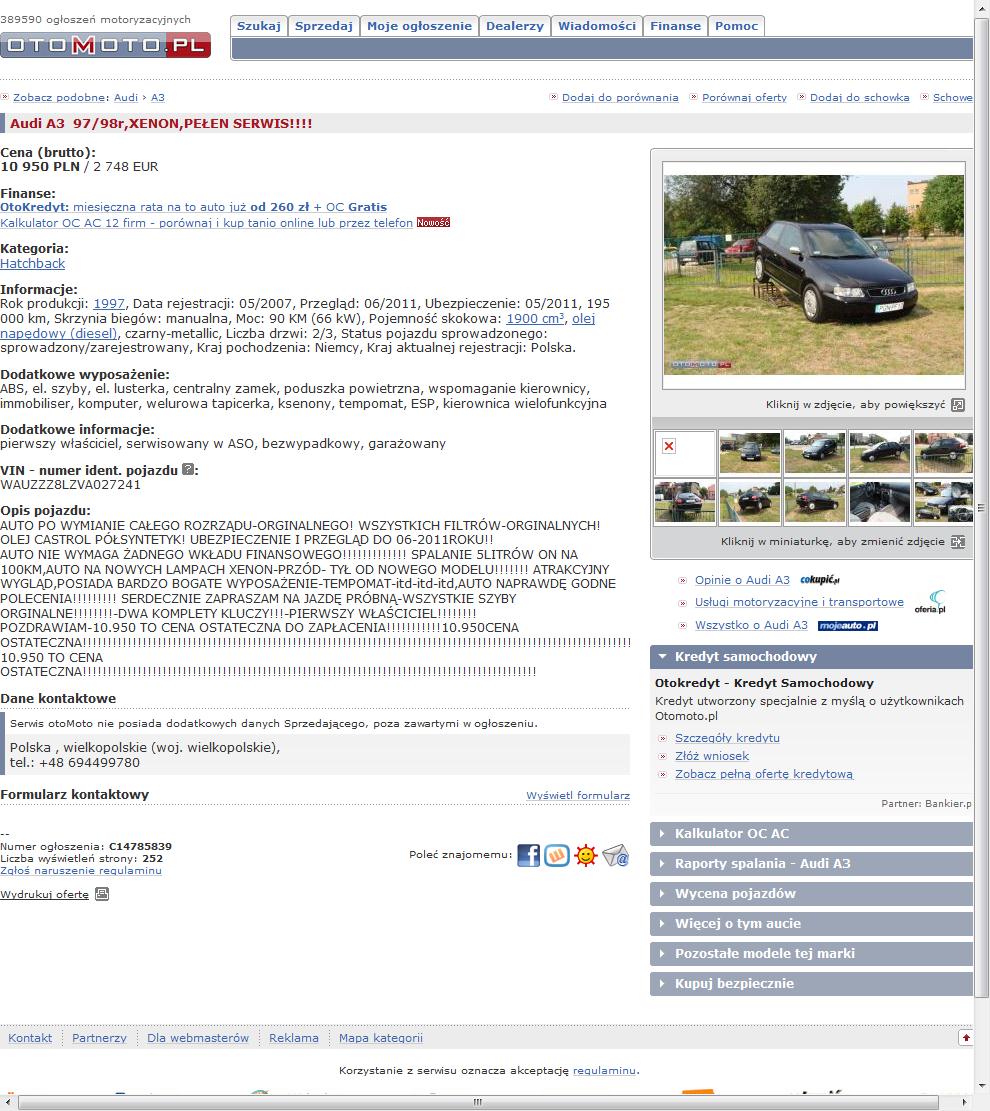Open the Szukaj tab

(259, 26)
